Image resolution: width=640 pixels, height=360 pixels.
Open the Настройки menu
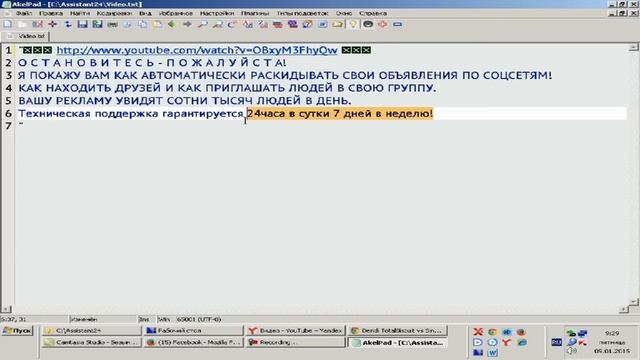217,13
